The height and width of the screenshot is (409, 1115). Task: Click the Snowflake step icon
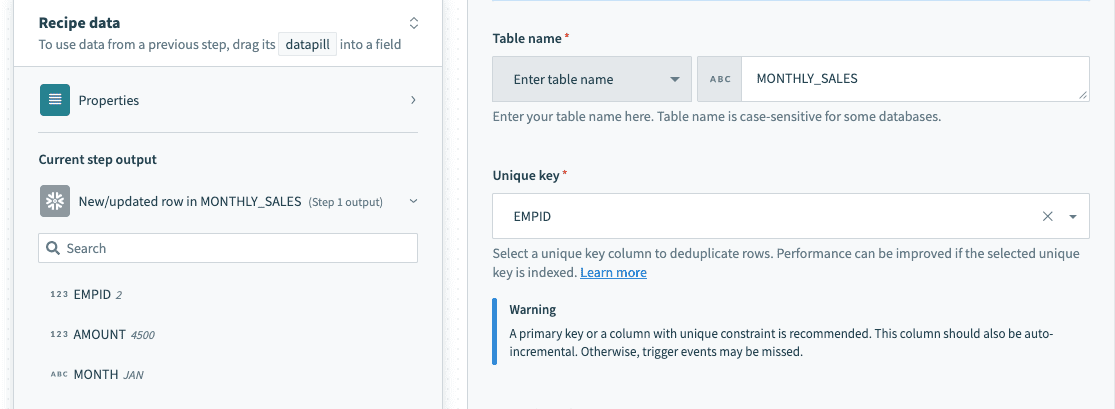[55, 201]
